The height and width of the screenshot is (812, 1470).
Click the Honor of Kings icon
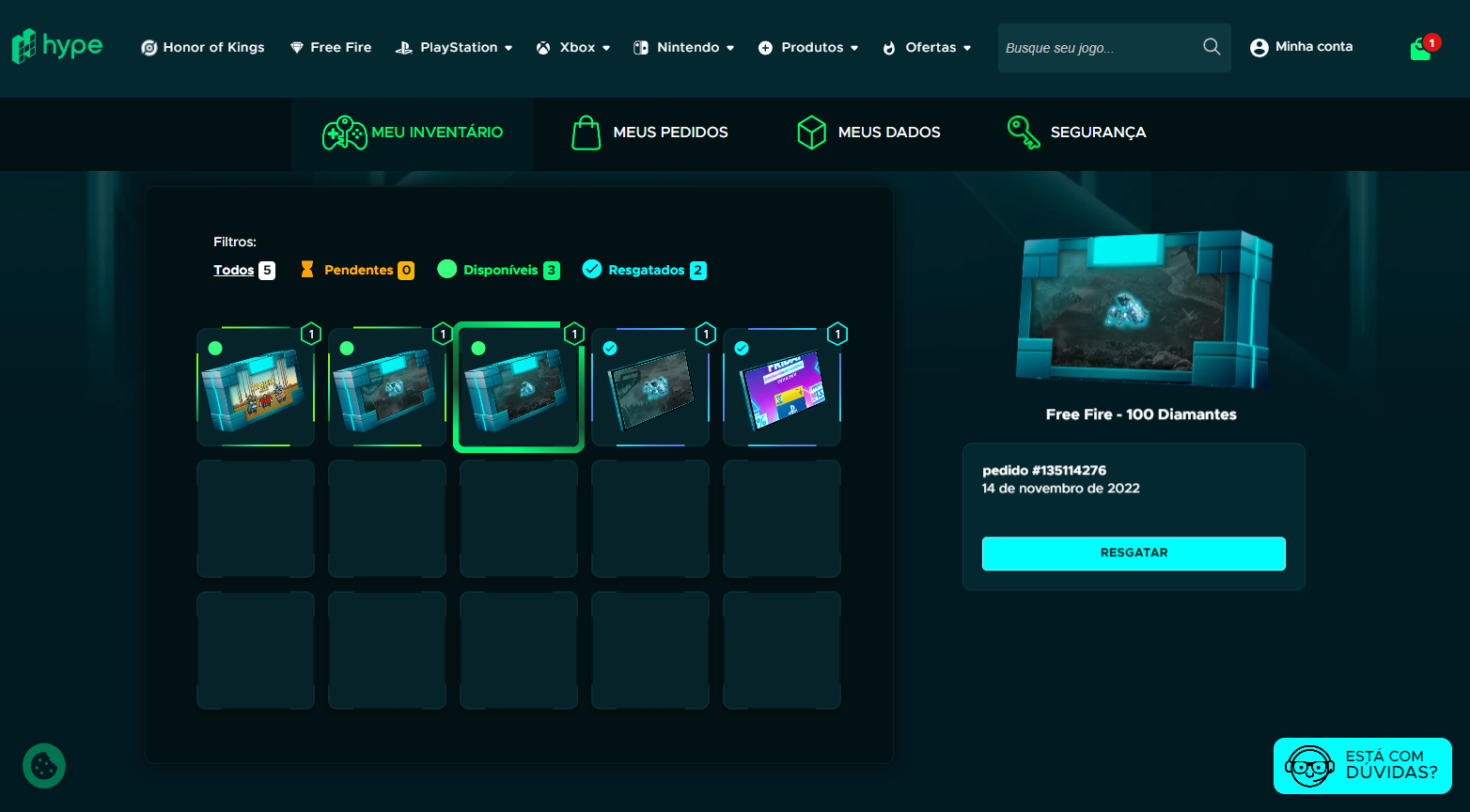[x=149, y=48]
